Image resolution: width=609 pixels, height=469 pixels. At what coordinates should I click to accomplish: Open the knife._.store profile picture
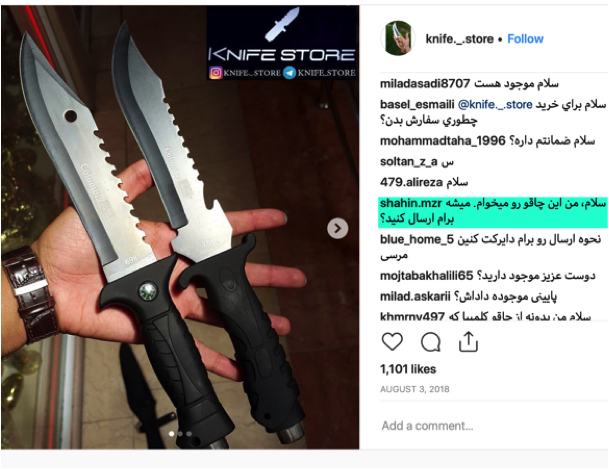pos(398,38)
